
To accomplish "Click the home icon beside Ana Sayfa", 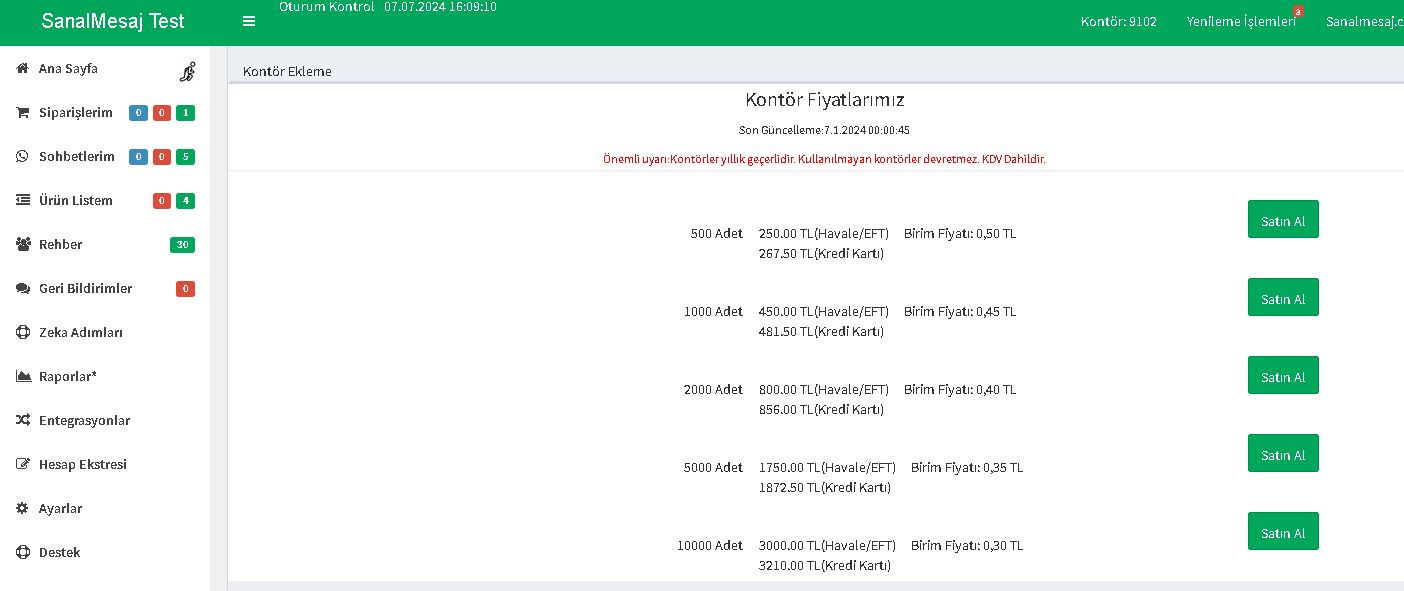I will click(22, 69).
